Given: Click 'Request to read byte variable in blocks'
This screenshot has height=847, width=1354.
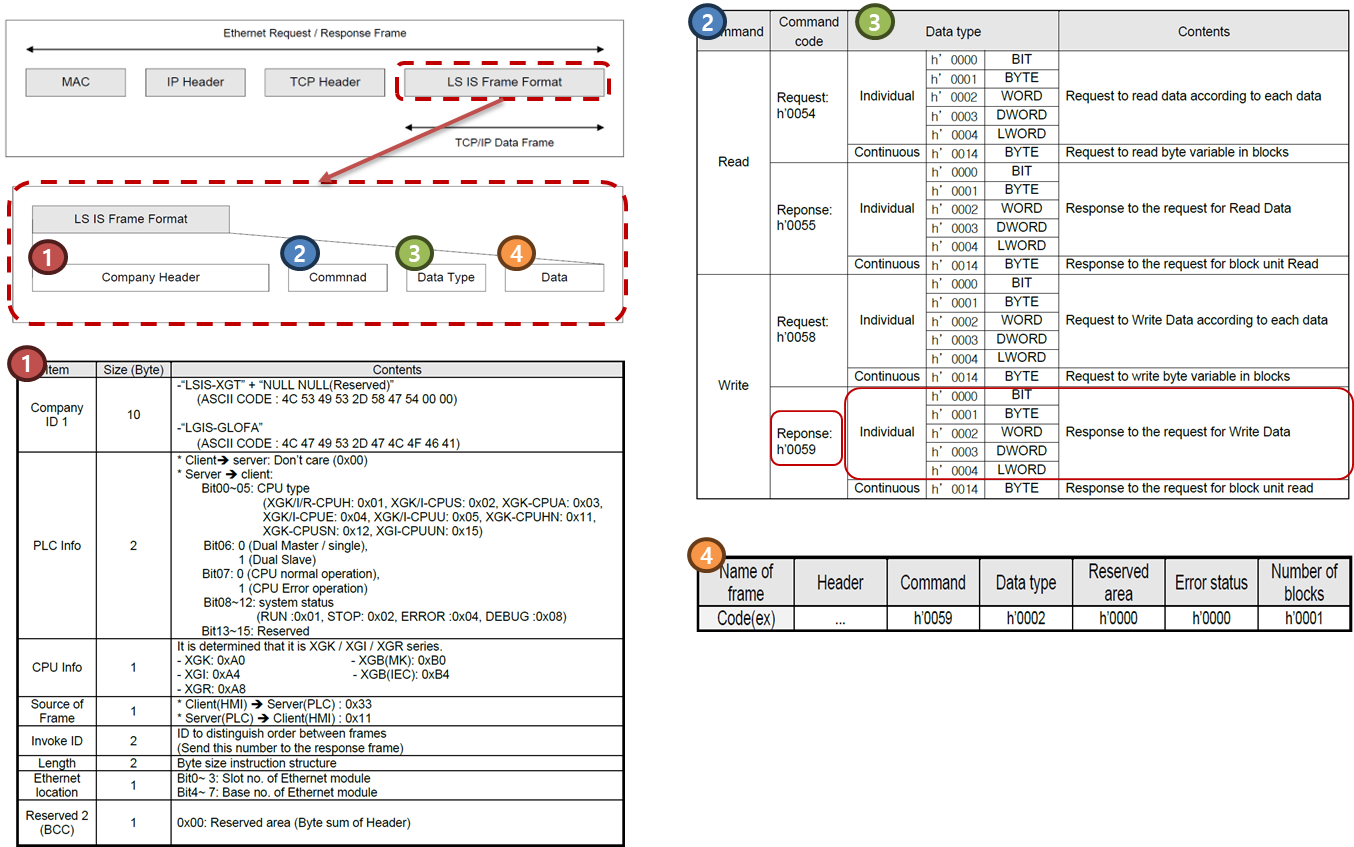Looking at the screenshot, I should [x=1177, y=153].
